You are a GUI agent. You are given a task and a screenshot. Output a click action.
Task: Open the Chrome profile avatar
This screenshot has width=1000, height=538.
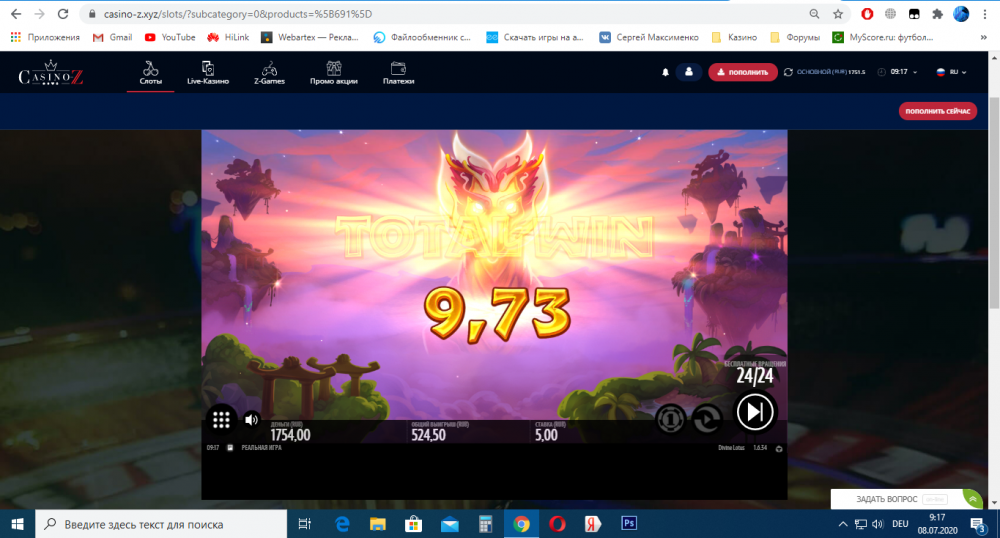(961, 13)
